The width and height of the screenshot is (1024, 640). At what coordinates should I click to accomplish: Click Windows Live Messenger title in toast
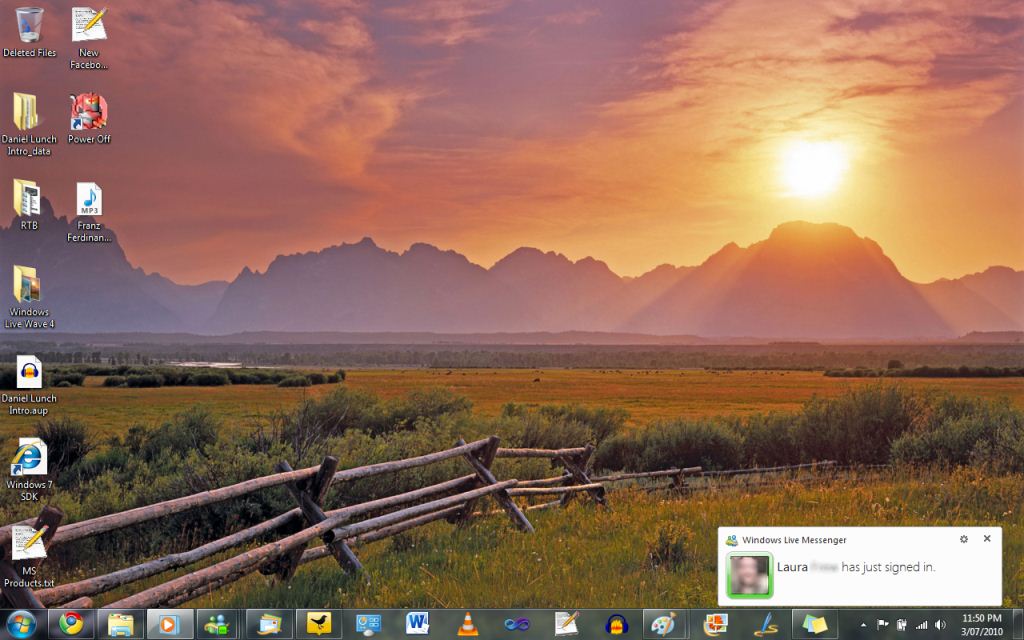coord(794,540)
